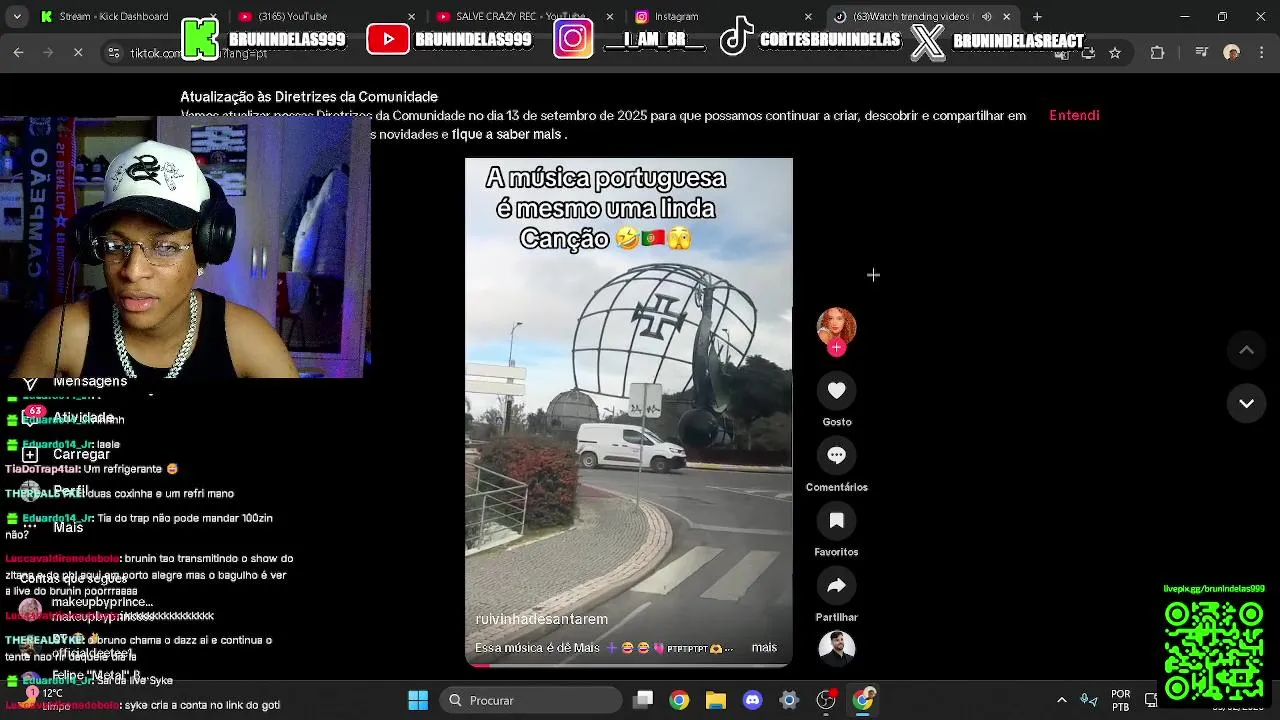Expand the caption with 'mais'
The height and width of the screenshot is (720, 1280).
coord(764,647)
